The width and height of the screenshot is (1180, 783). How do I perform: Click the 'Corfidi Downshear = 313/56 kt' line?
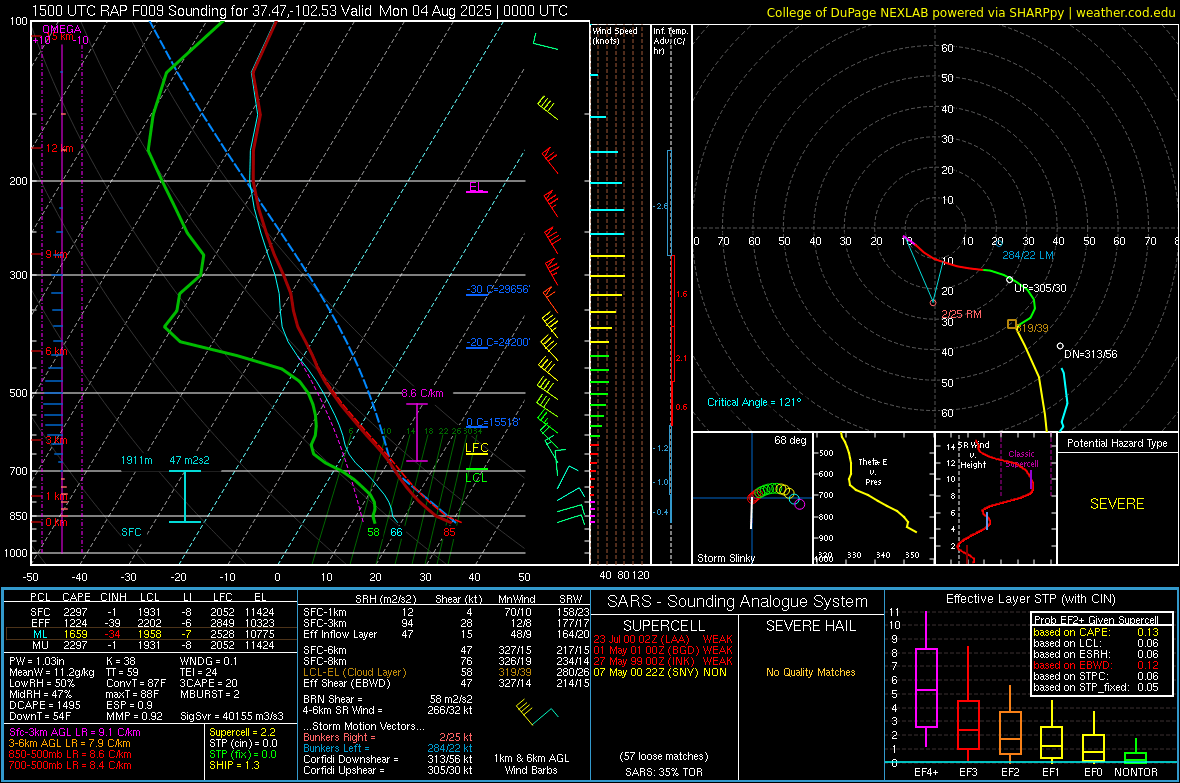point(388,759)
